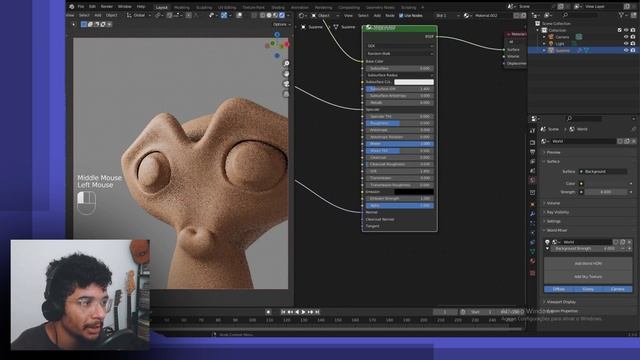Screen dimensions: 640x360
Task: Open the Modifiers wrench tab icon
Action: pyautogui.click(x=532, y=214)
